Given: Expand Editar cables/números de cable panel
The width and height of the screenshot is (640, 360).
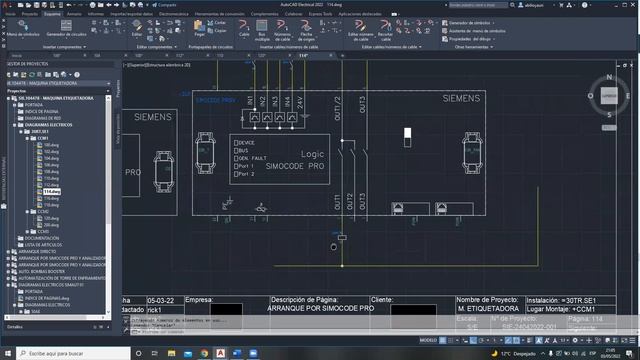Looking at the screenshot, I should (391, 47).
